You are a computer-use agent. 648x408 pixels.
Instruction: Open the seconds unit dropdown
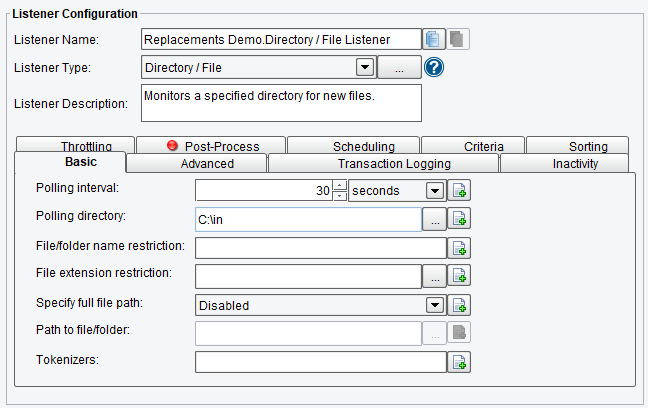(x=435, y=191)
